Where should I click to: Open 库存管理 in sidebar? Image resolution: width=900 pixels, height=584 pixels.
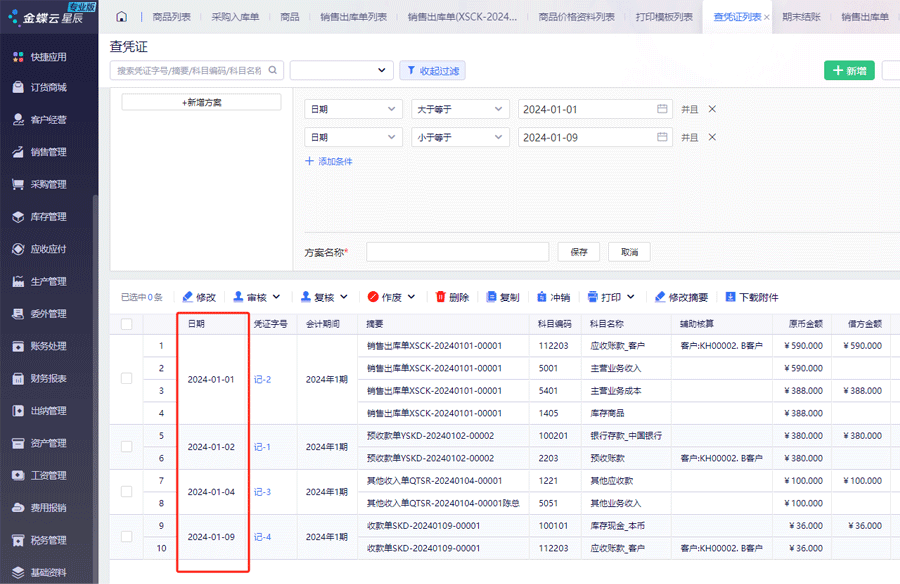[40, 216]
